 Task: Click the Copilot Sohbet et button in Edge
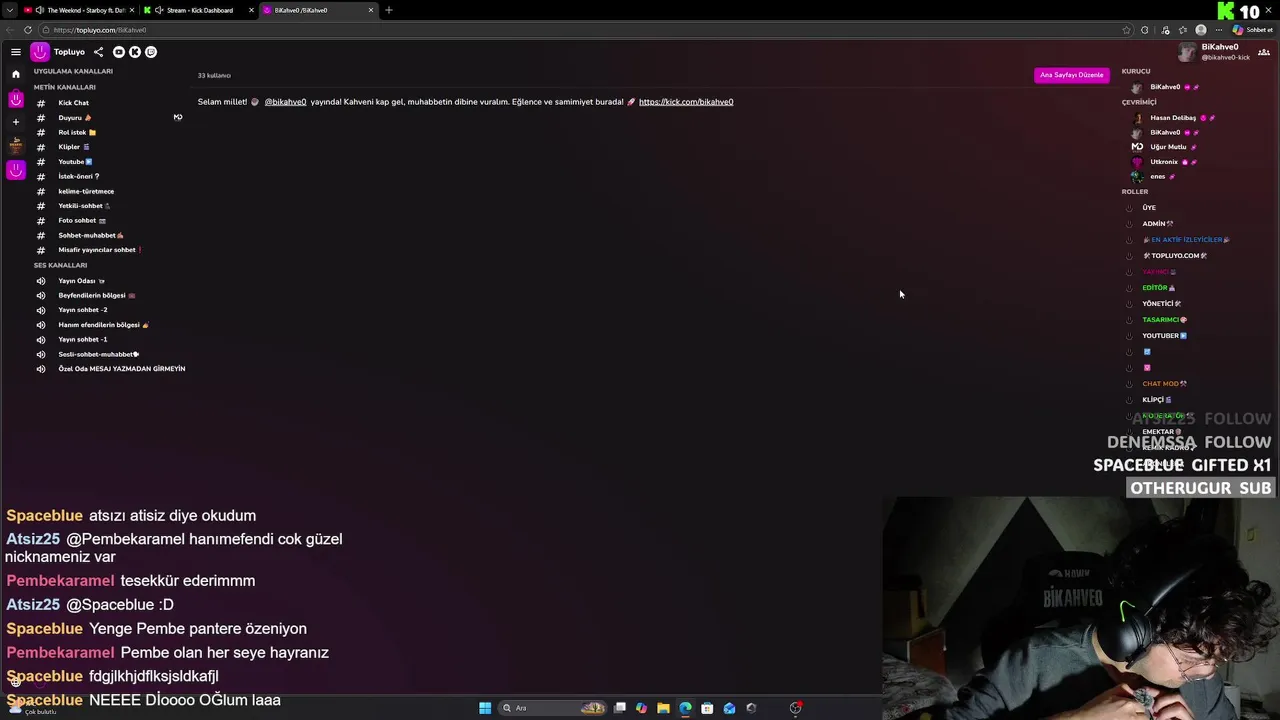pos(1252,30)
